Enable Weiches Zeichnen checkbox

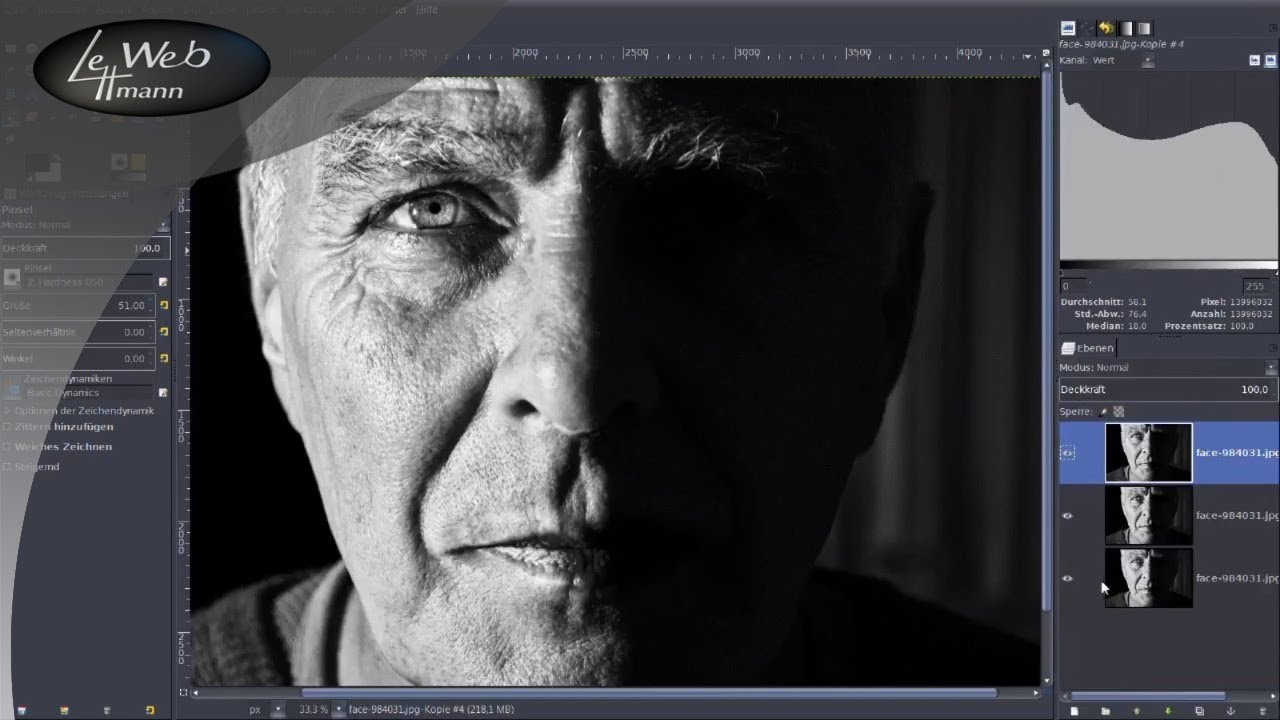7,446
